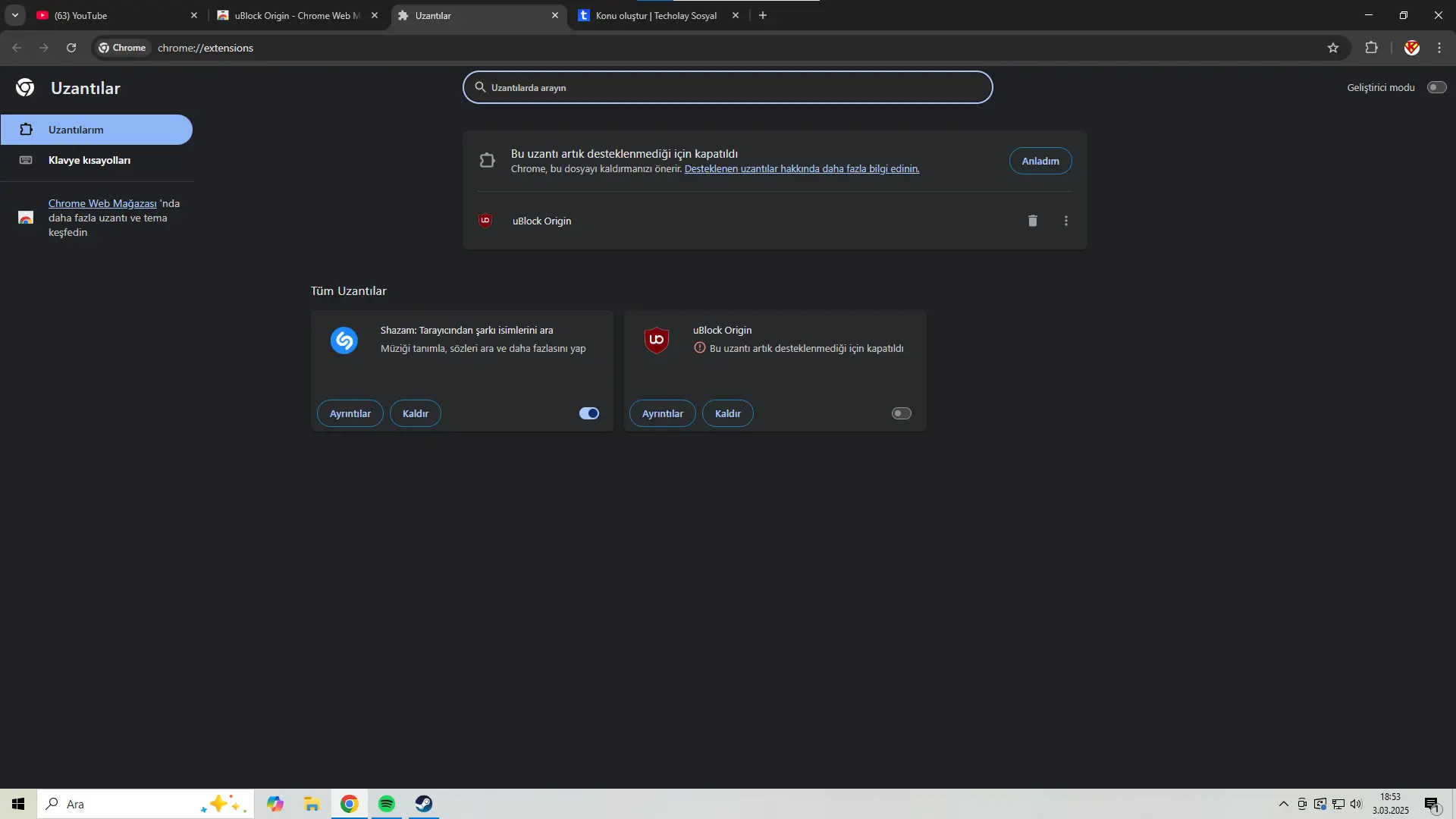This screenshot has width=1456, height=819.
Task: Close the uBlock Origin Web Store tab
Action: click(x=375, y=15)
